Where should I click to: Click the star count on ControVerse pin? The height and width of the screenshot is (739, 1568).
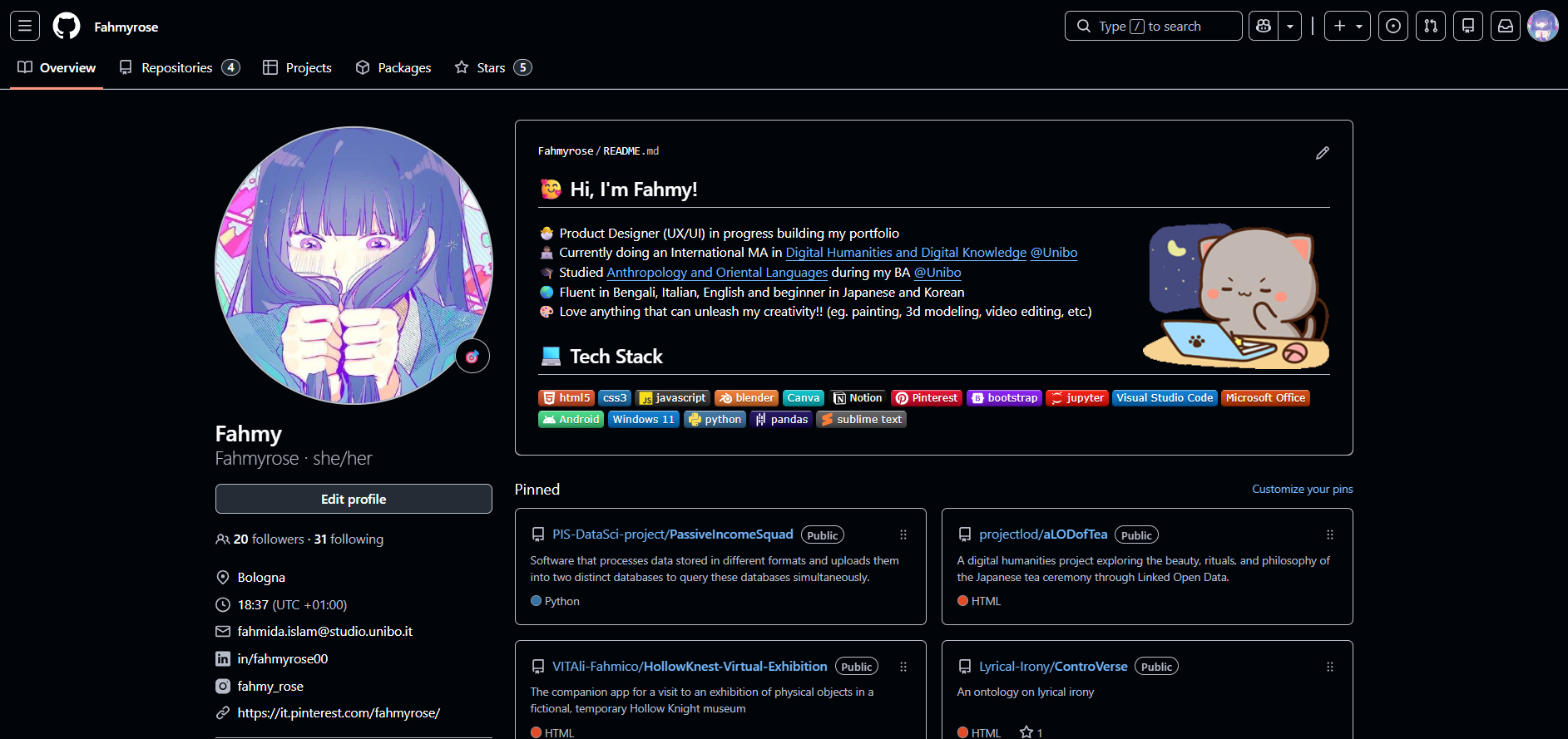1031,732
